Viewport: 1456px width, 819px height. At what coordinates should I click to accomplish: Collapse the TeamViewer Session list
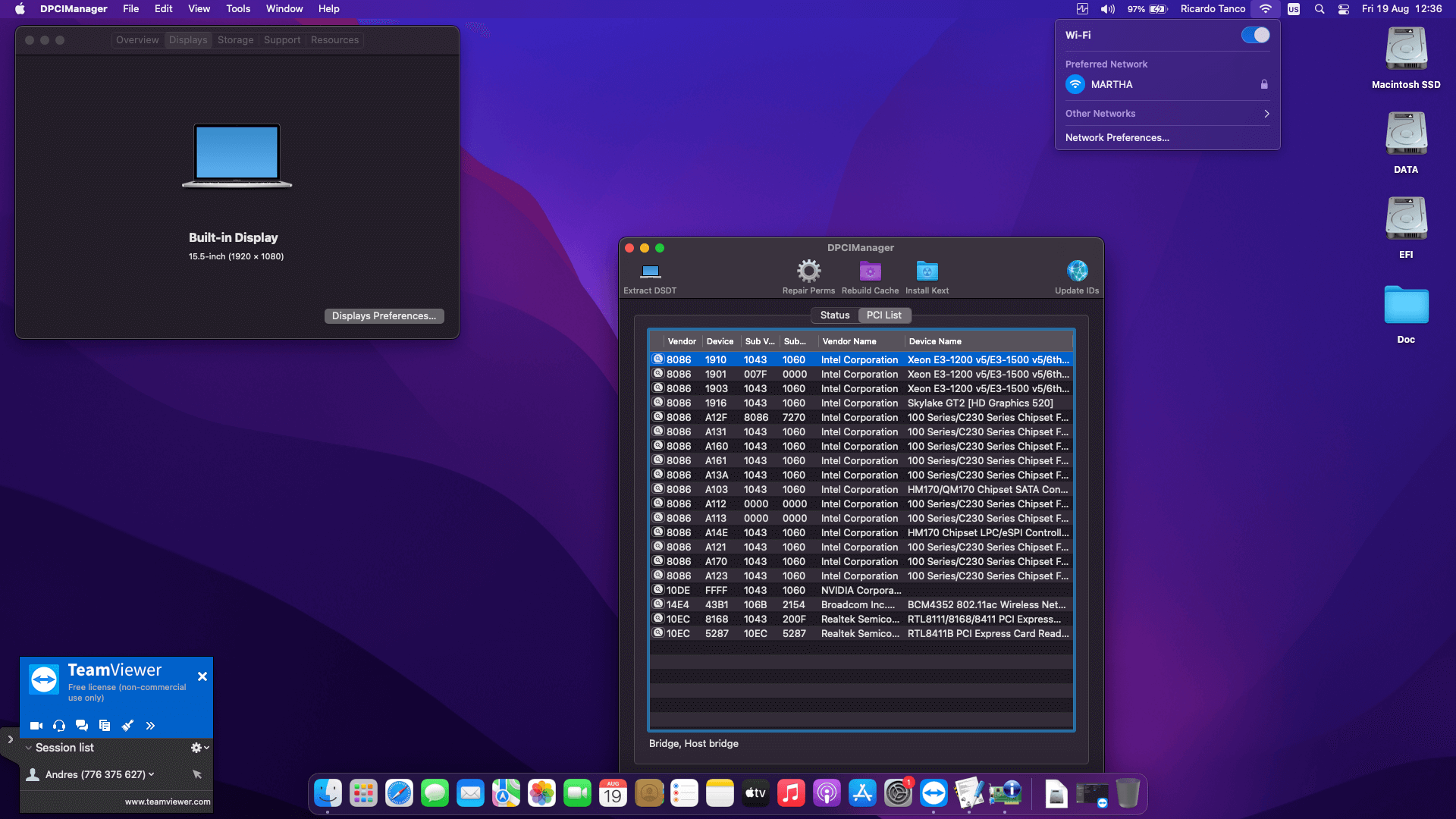click(x=30, y=748)
